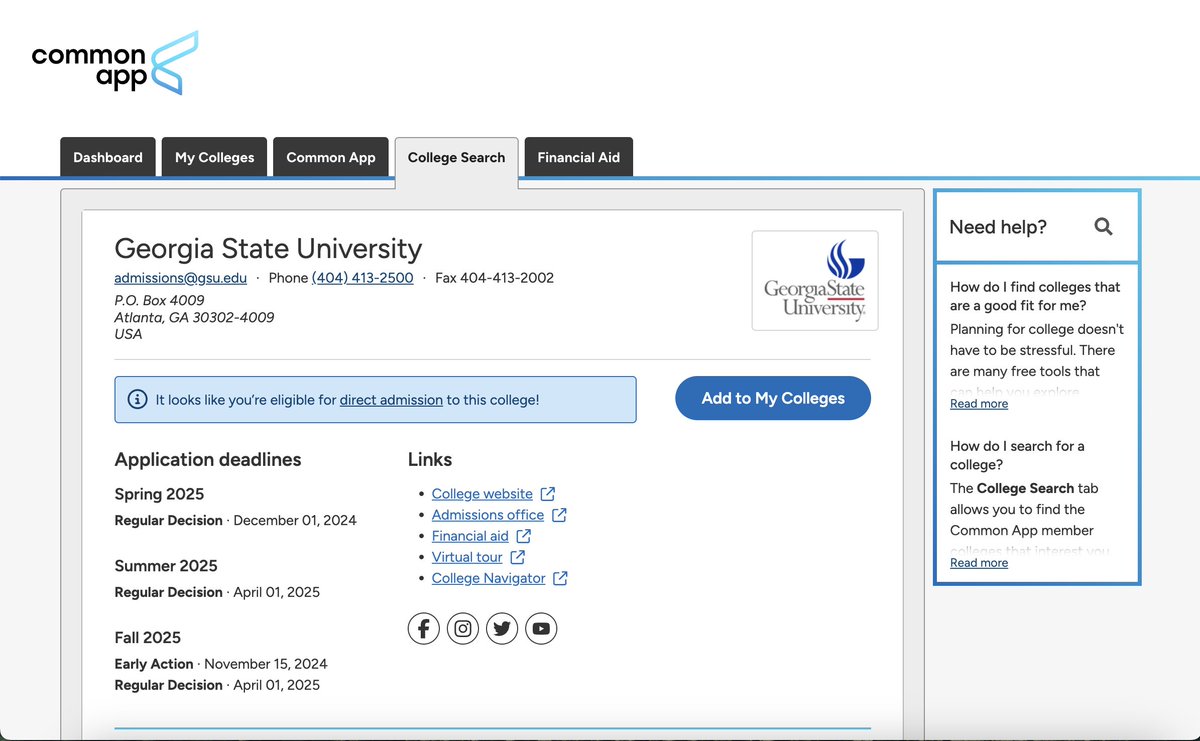This screenshot has width=1200, height=741.
Task: Email admissions@gsu.edu link
Action: [x=181, y=278]
